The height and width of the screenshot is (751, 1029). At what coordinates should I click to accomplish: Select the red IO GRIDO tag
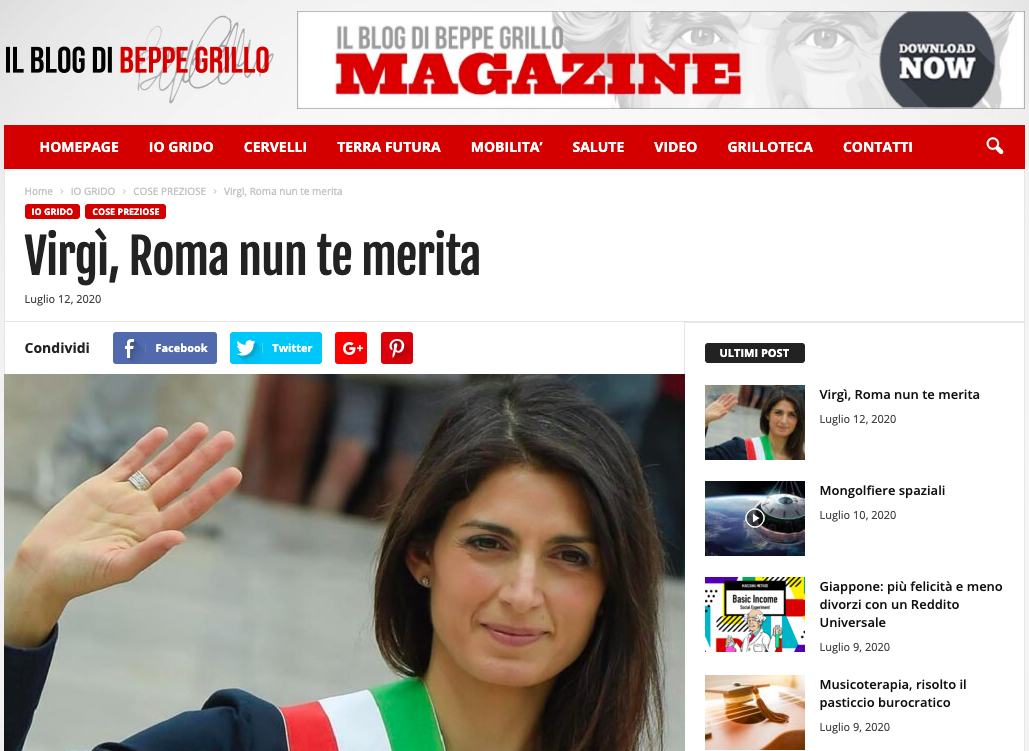(52, 211)
